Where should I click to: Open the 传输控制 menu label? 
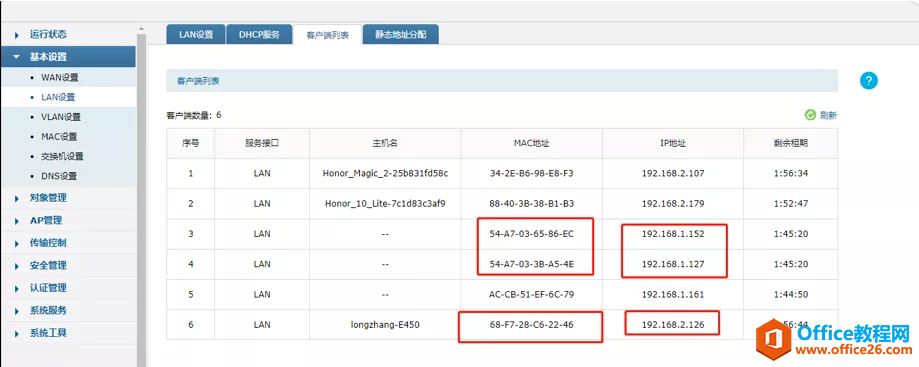(x=48, y=243)
